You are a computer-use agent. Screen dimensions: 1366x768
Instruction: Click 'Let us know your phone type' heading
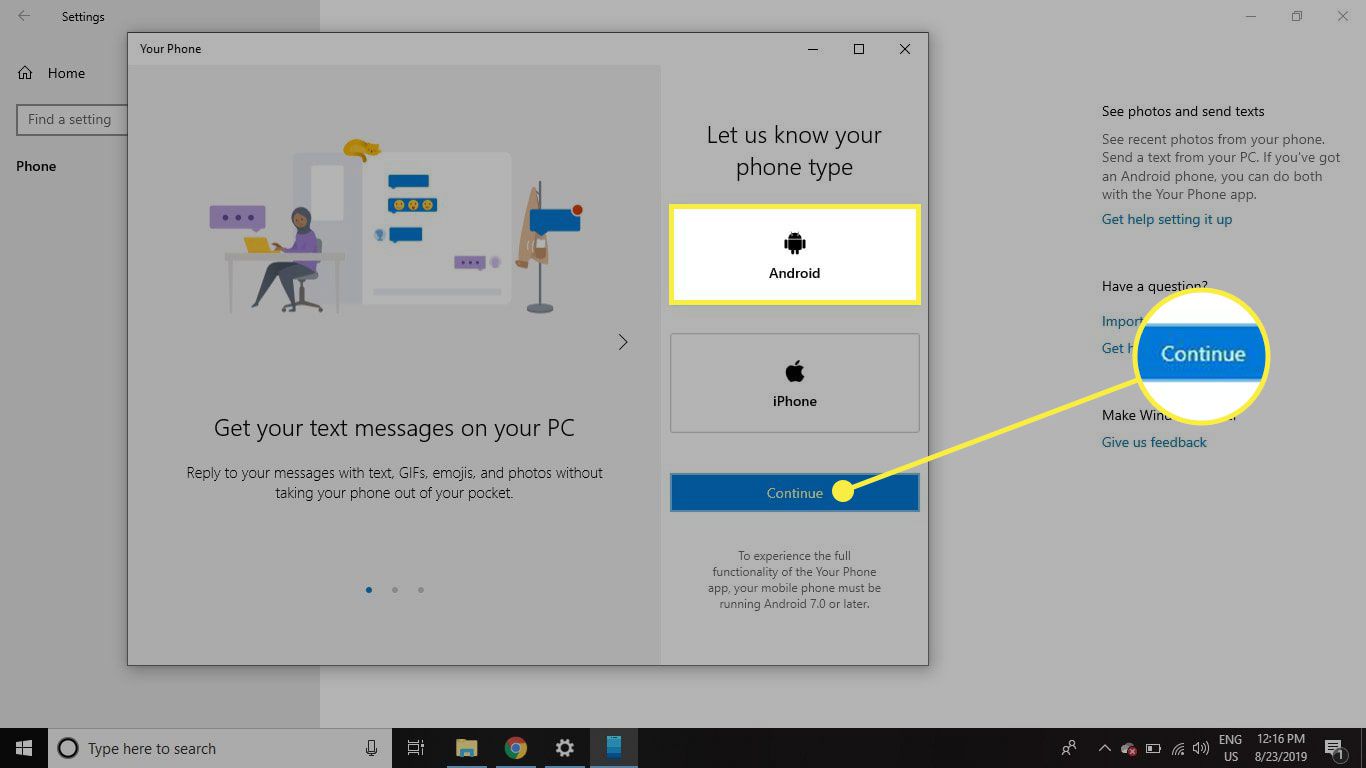pyautogui.click(x=794, y=151)
